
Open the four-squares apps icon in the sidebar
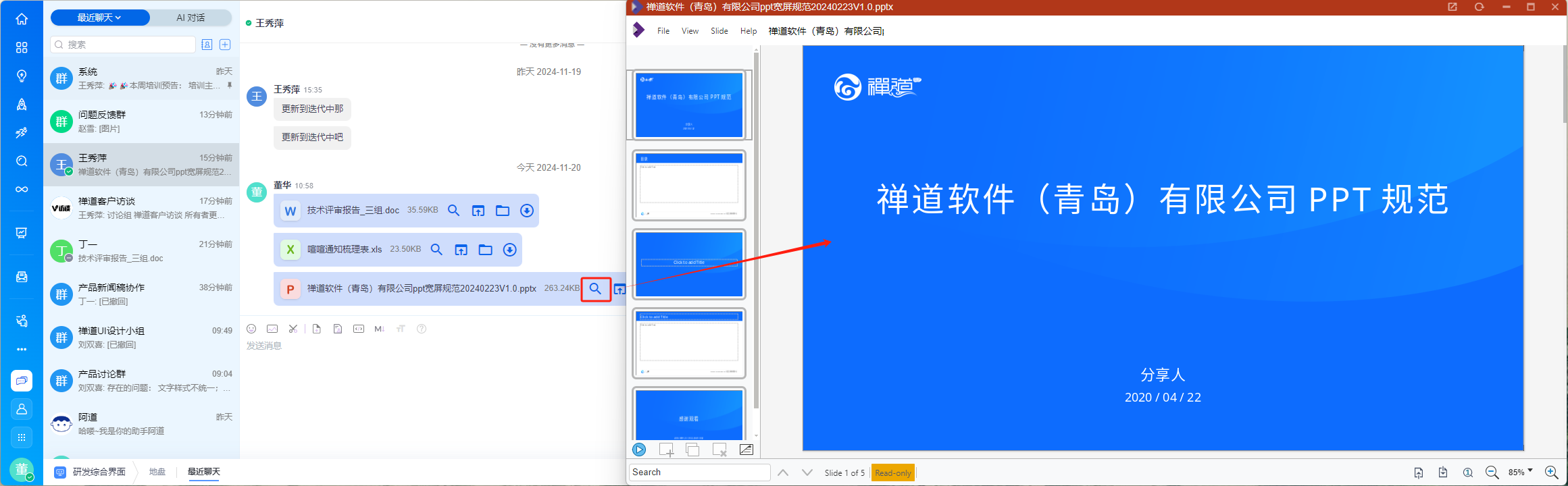pos(22,47)
